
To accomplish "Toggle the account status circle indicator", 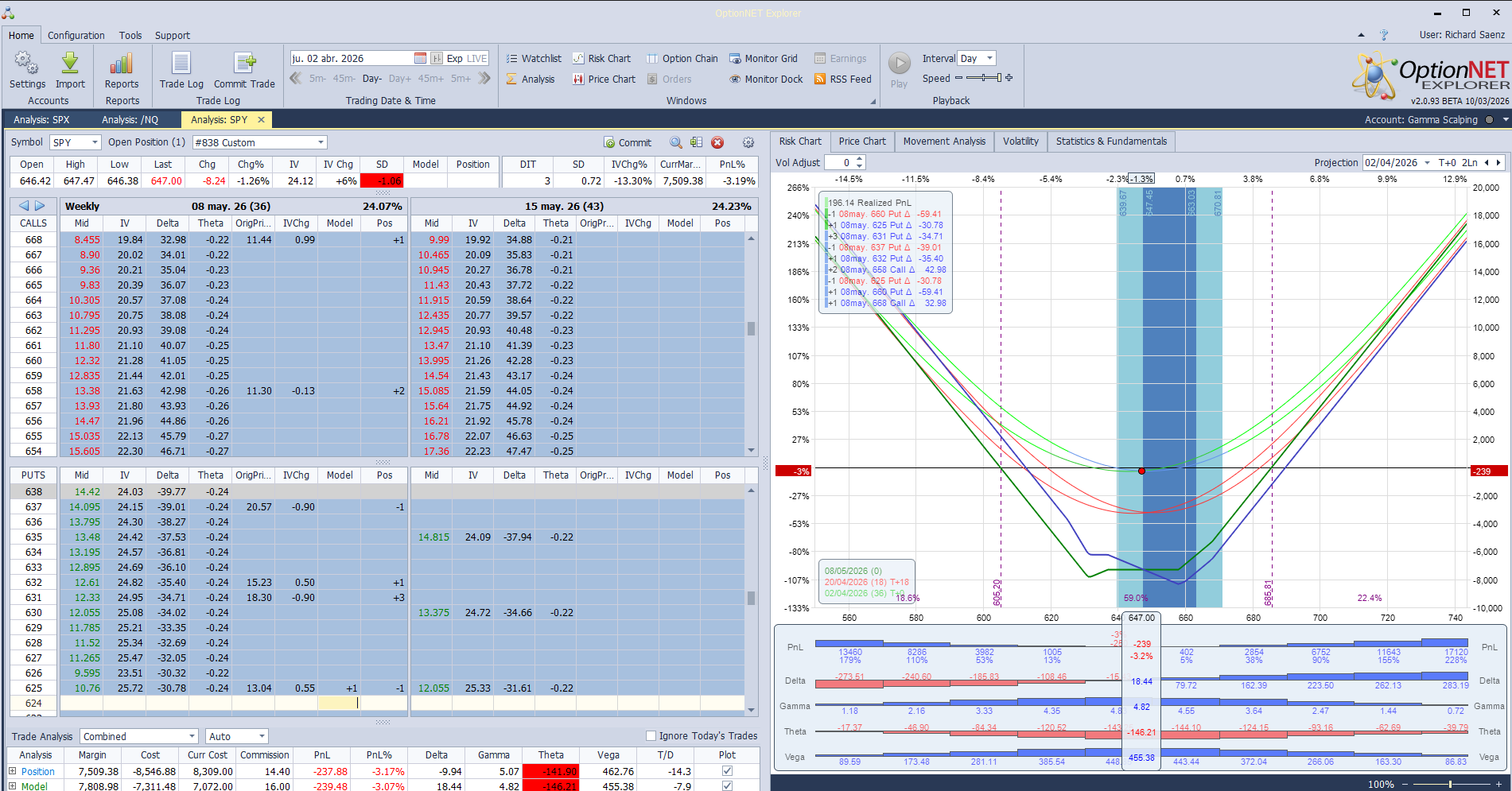I will pyautogui.click(x=1489, y=120).
